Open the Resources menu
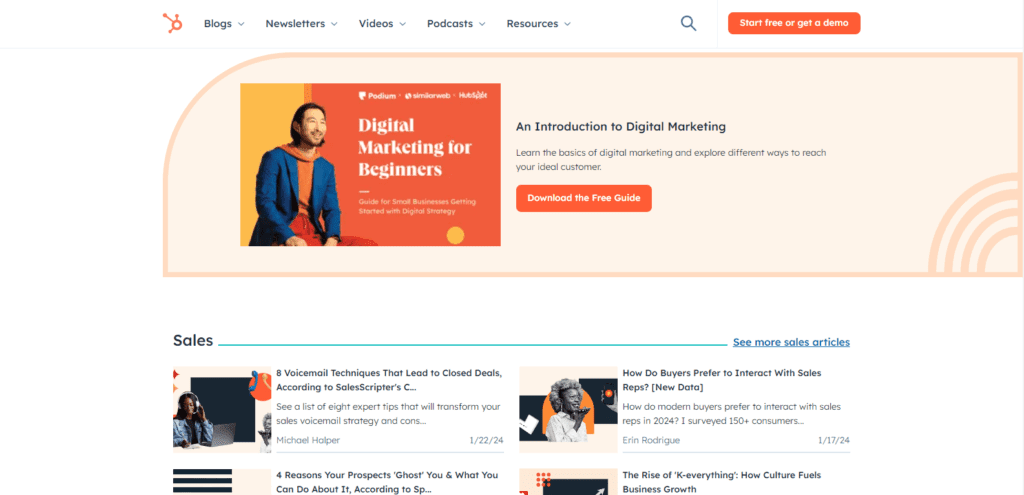 pyautogui.click(x=539, y=24)
